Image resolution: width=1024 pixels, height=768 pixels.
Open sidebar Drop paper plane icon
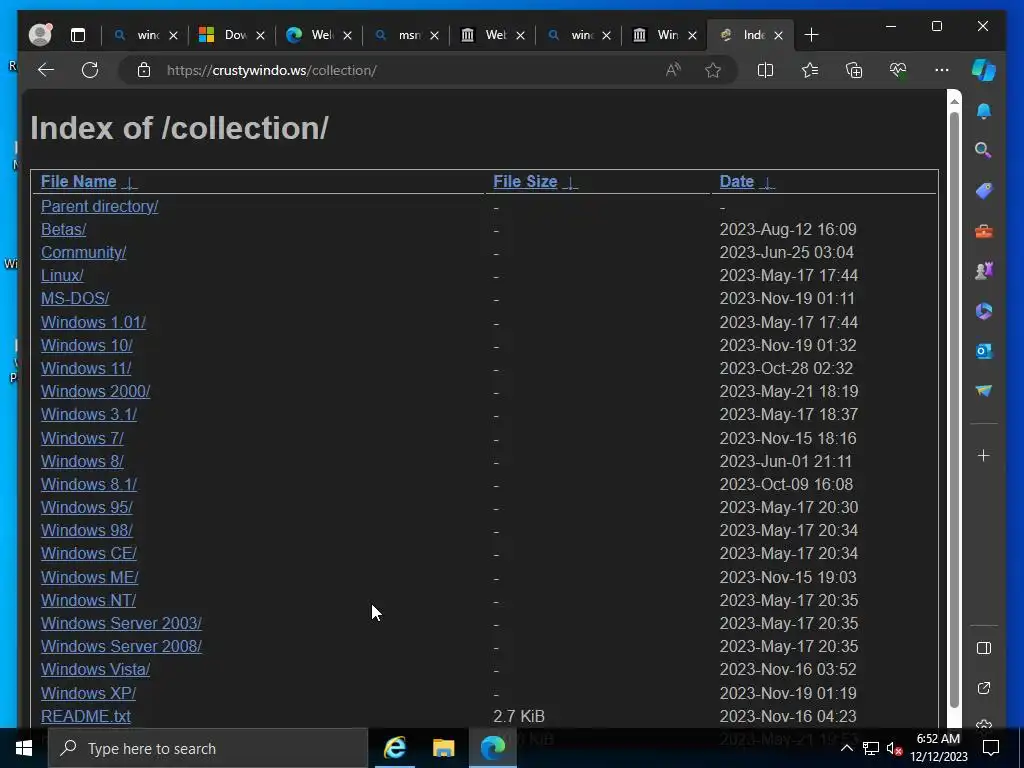(x=984, y=391)
